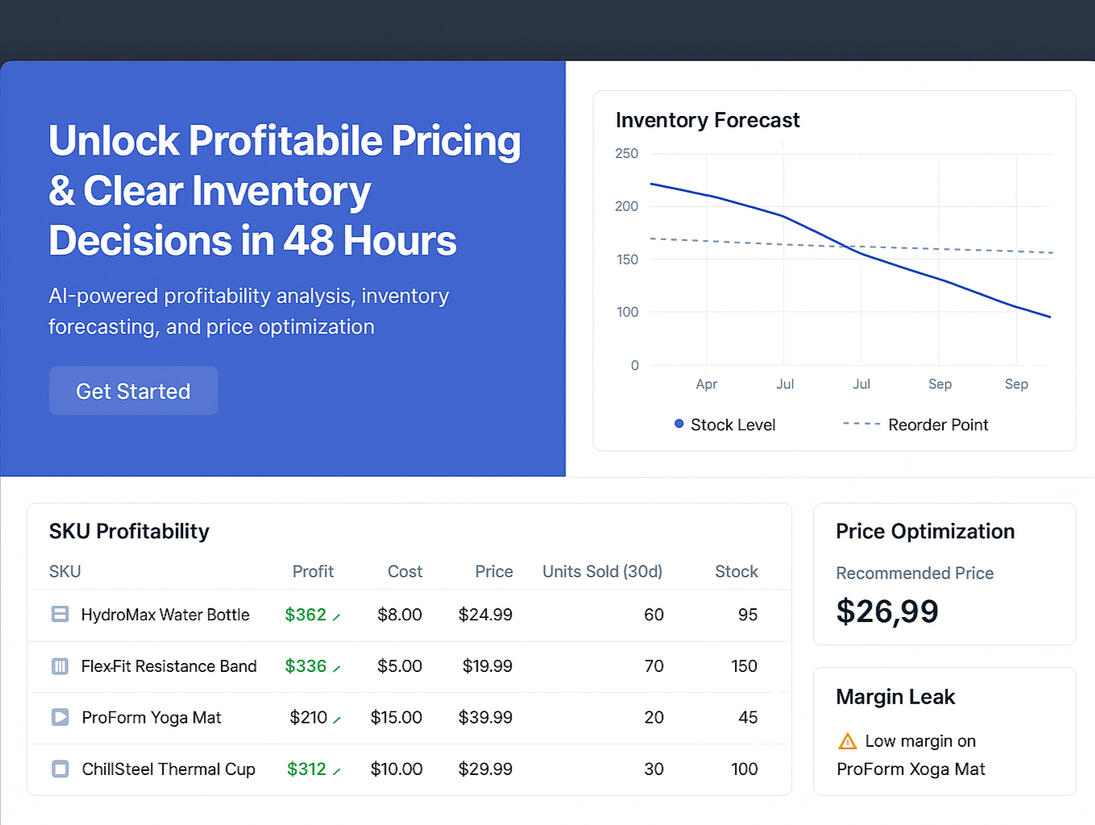Image resolution: width=1095 pixels, height=825 pixels.
Task: Sort table by Units Sold (30d) header
Action: click(602, 571)
